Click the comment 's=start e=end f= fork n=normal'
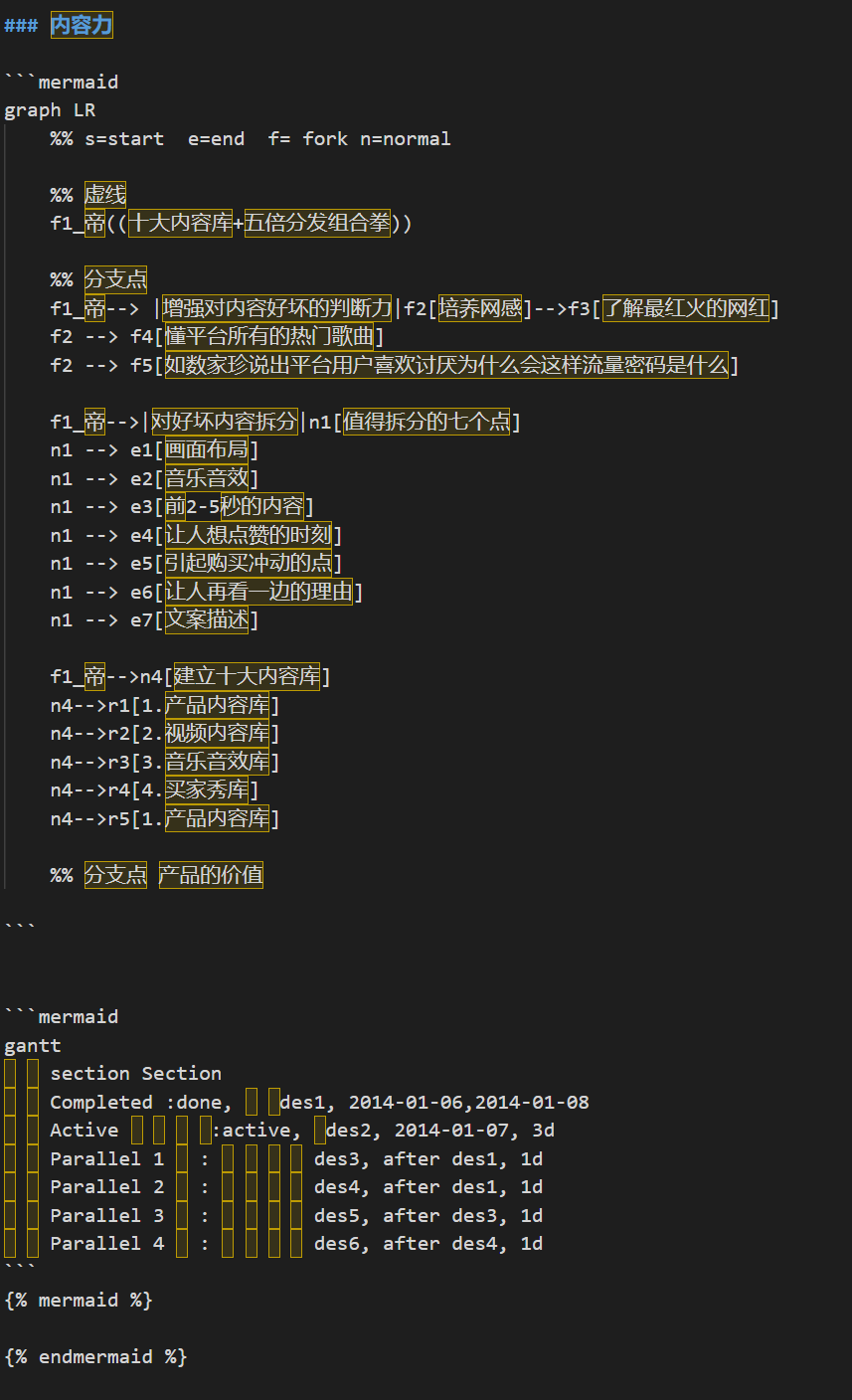 [267, 138]
